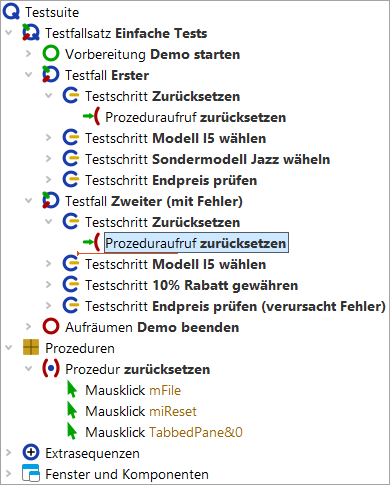
Task: Click the green Vorbereitung circle icon
Action: (x=51, y=54)
